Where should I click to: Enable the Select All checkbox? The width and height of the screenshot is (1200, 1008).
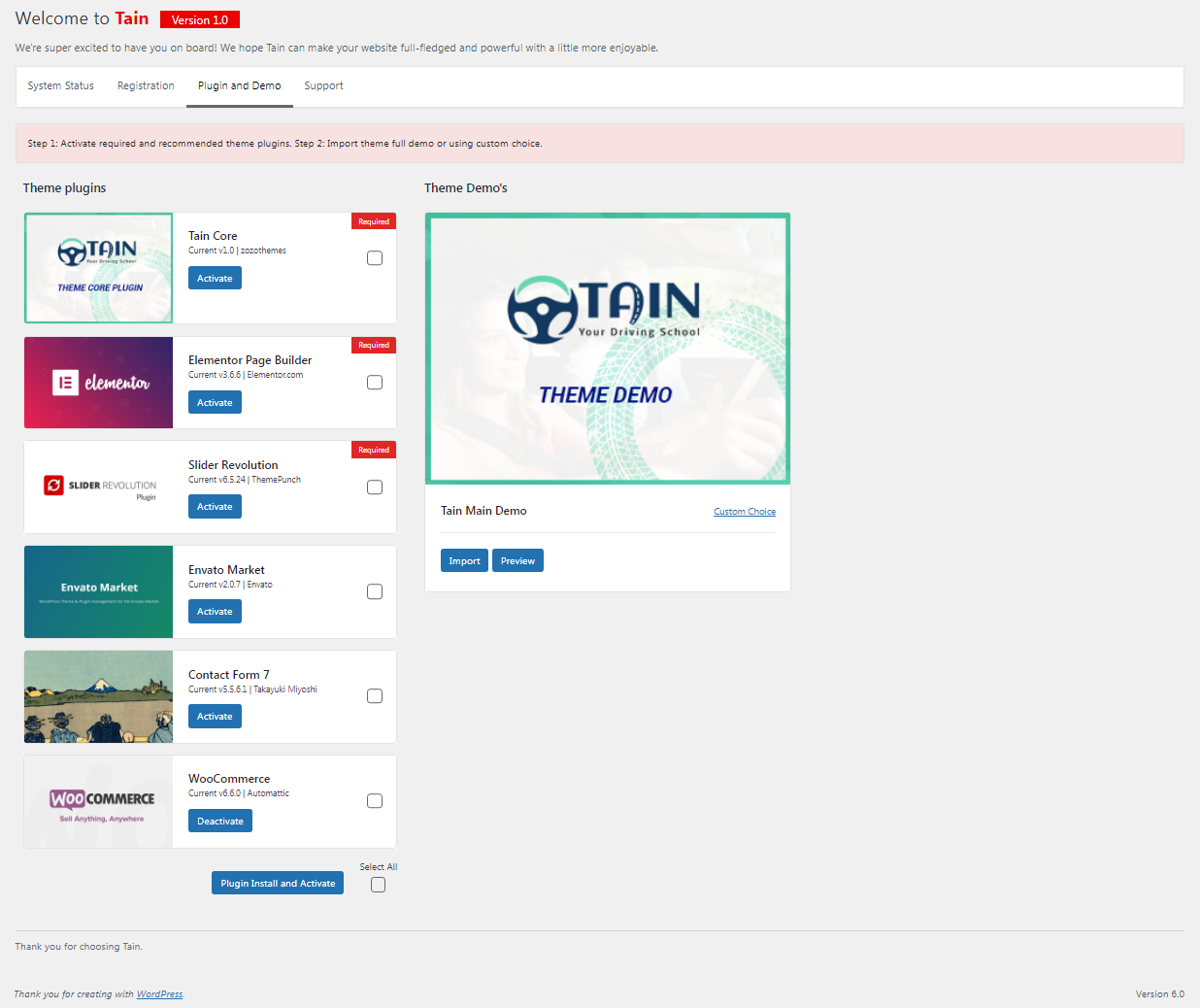pyautogui.click(x=378, y=885)
